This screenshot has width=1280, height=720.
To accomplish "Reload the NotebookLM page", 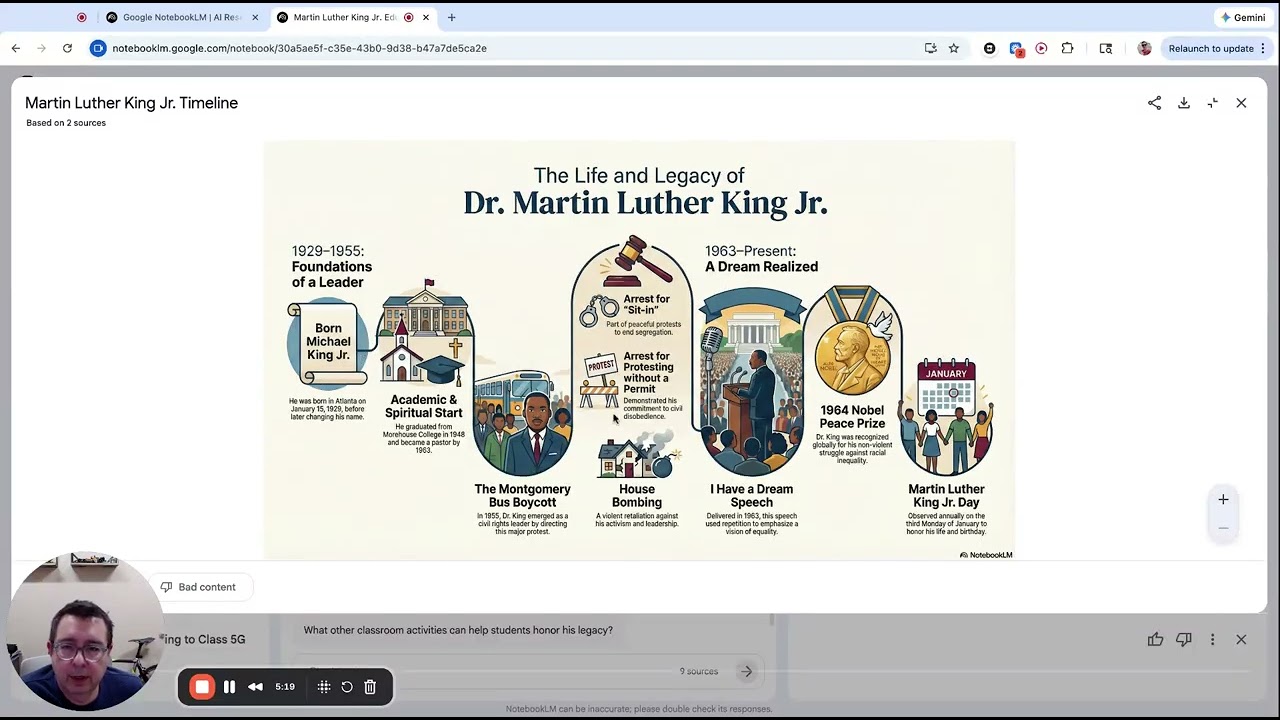I will point(67,48).
